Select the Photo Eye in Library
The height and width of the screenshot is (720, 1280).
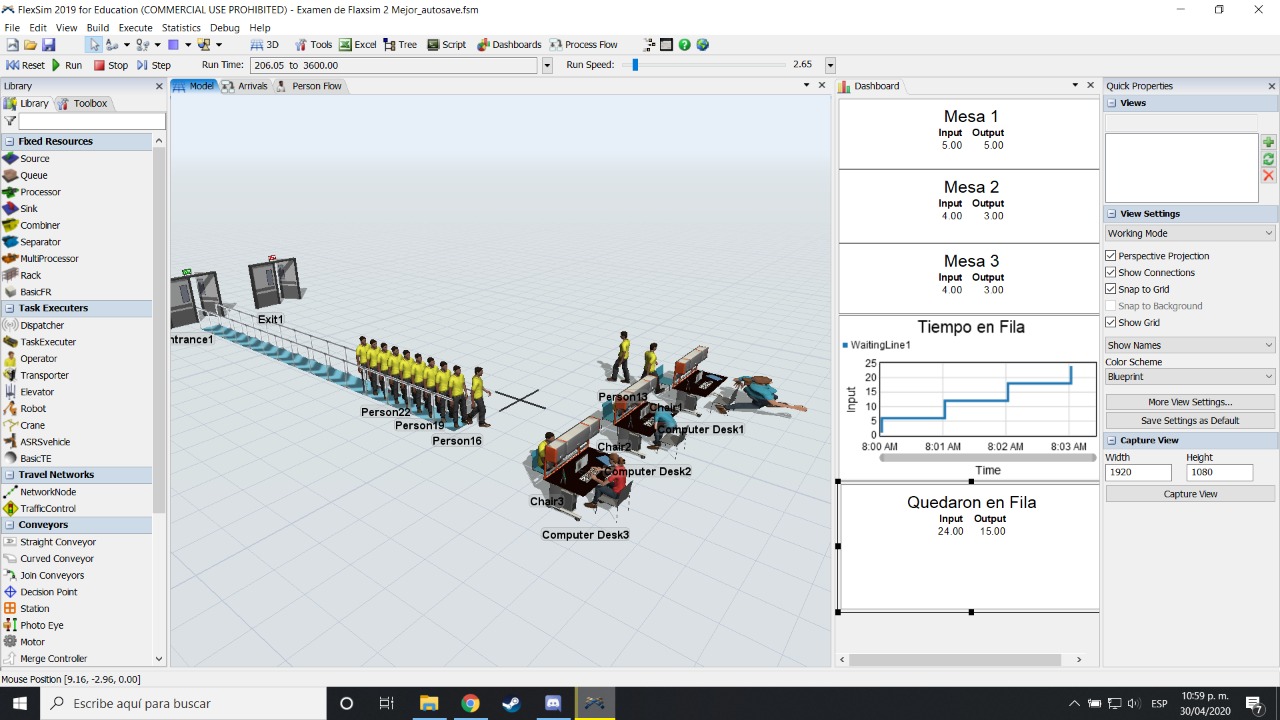pos(41,625)
